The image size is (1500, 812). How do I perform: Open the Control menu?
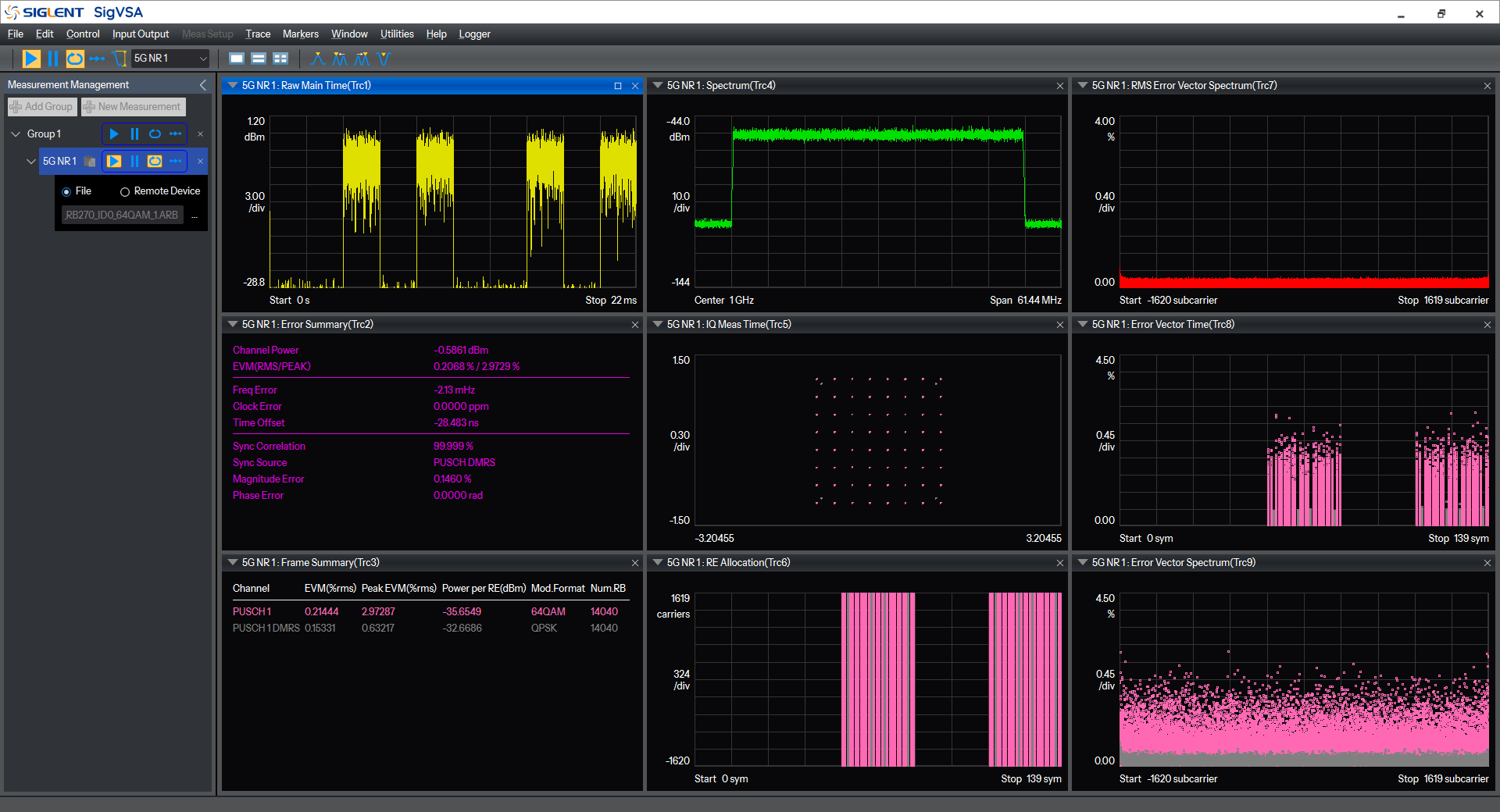83,34
